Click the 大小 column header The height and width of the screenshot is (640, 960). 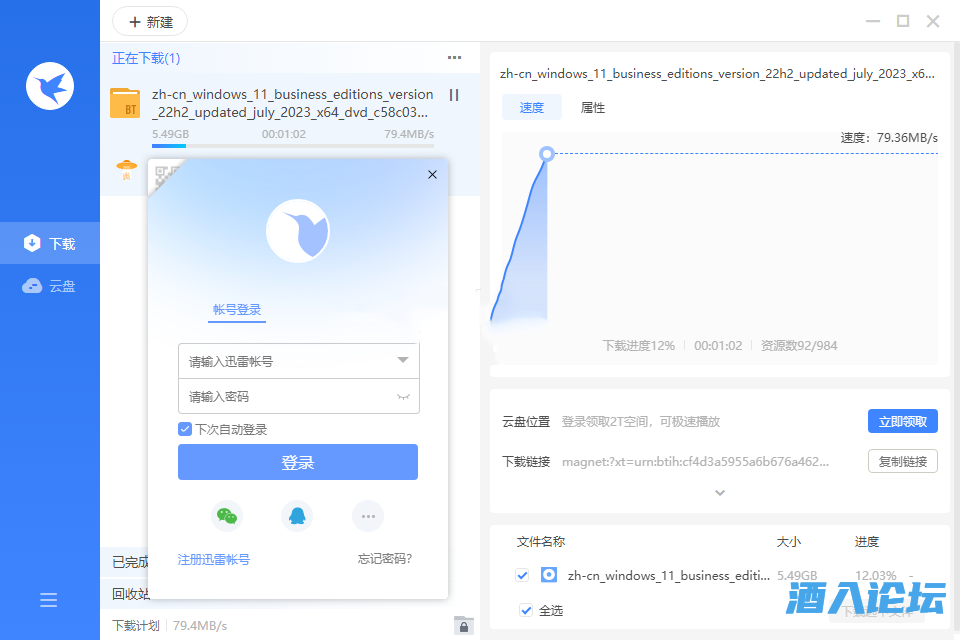(x=789, y=541)
